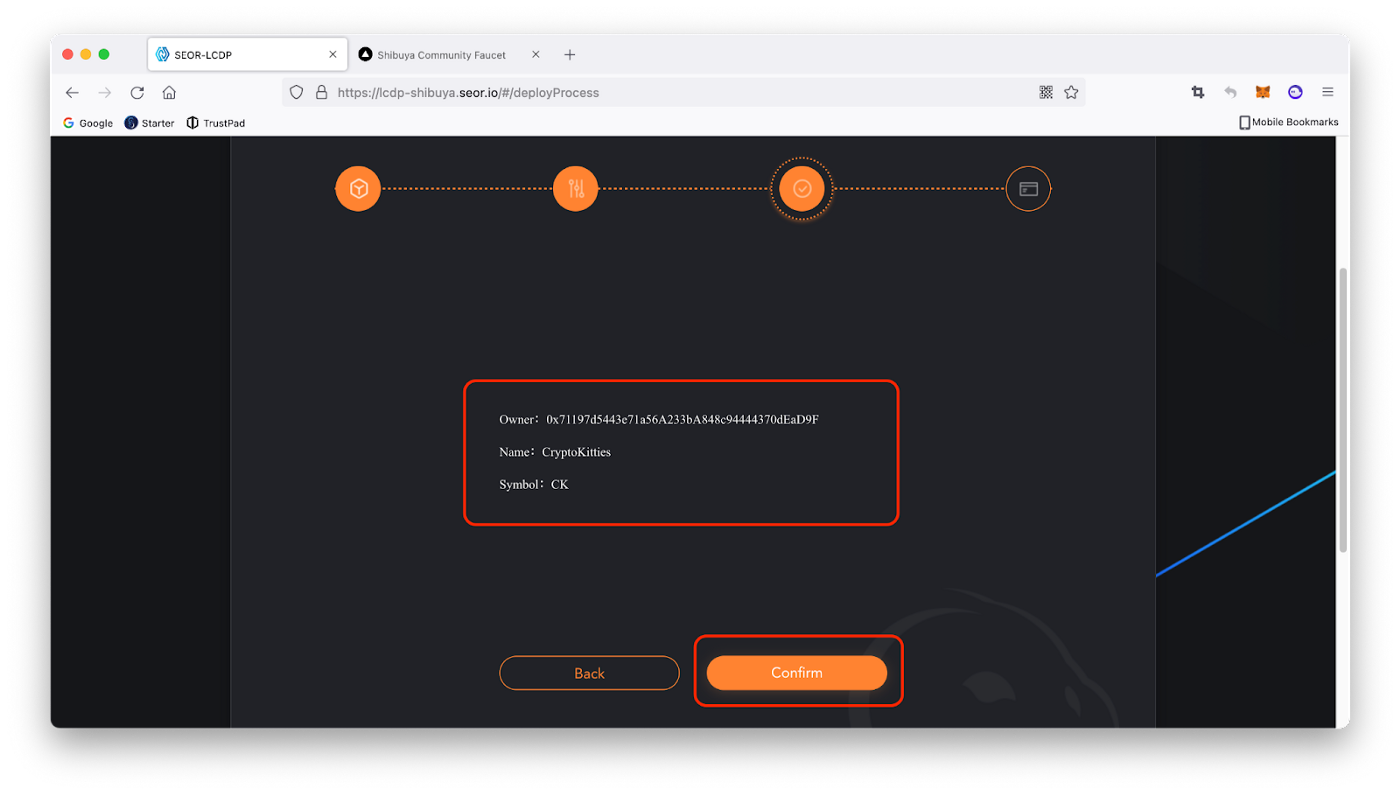Screen dimensions: 1400x795
Task: Open the screenshot crop tool icon
Action: click(1198, 92)
